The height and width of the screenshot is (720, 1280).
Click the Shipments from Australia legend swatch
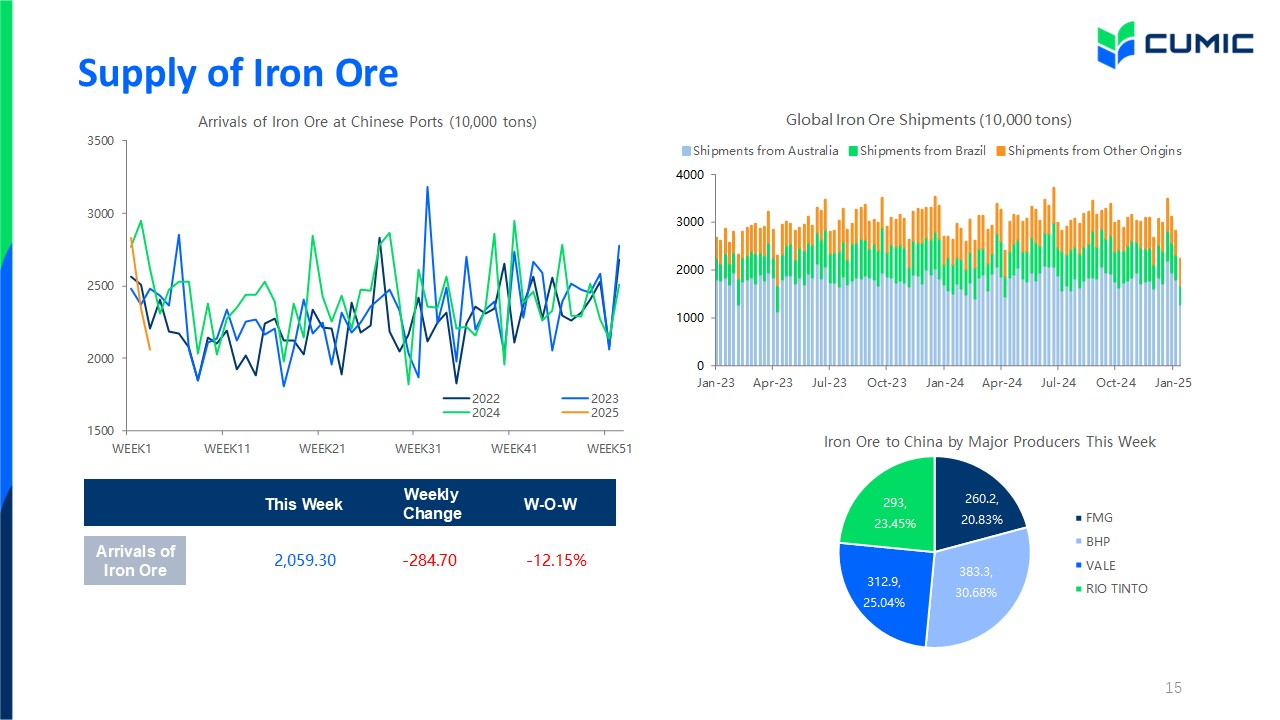click(686, 151)
